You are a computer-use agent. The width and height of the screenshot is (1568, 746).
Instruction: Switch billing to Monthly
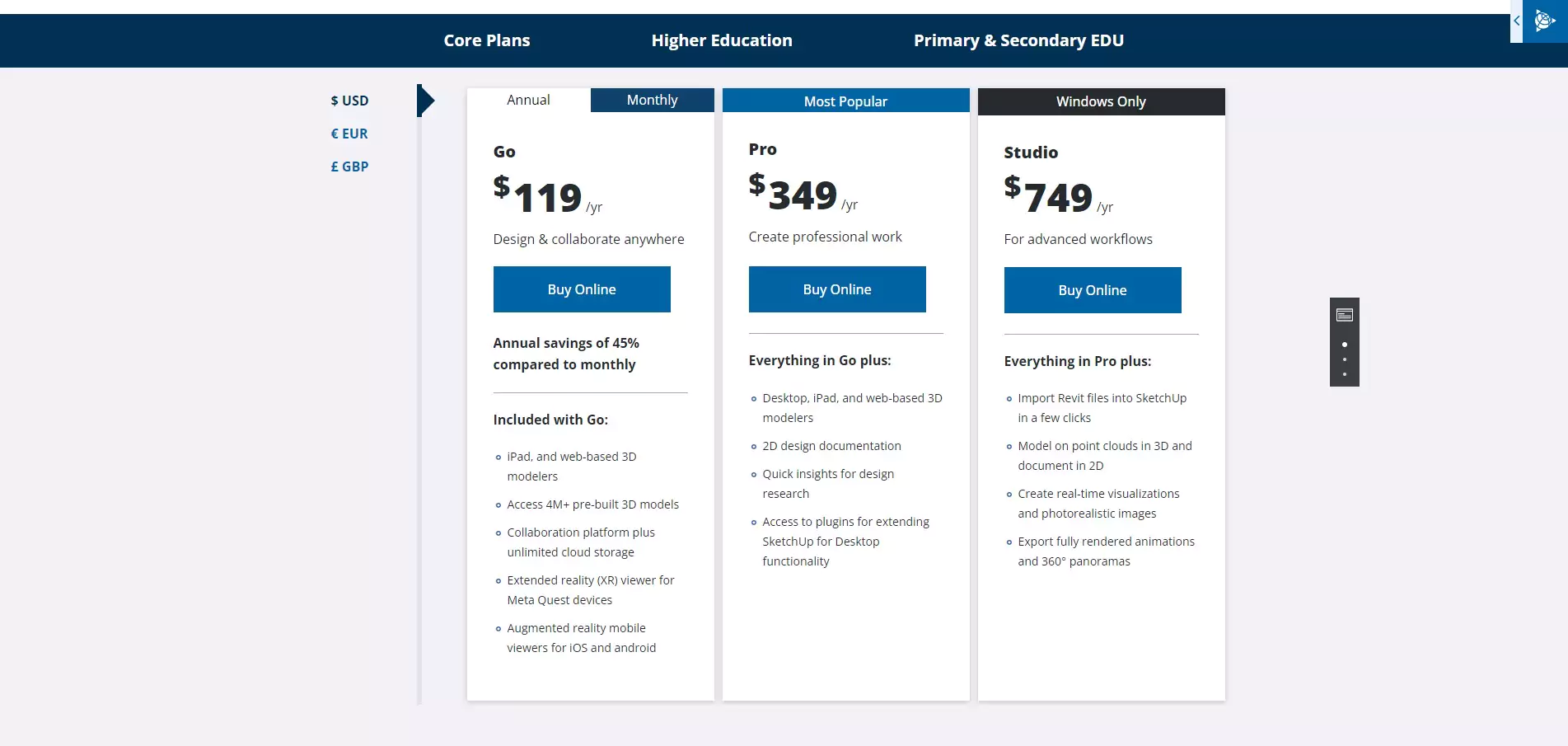click(652, 100)
